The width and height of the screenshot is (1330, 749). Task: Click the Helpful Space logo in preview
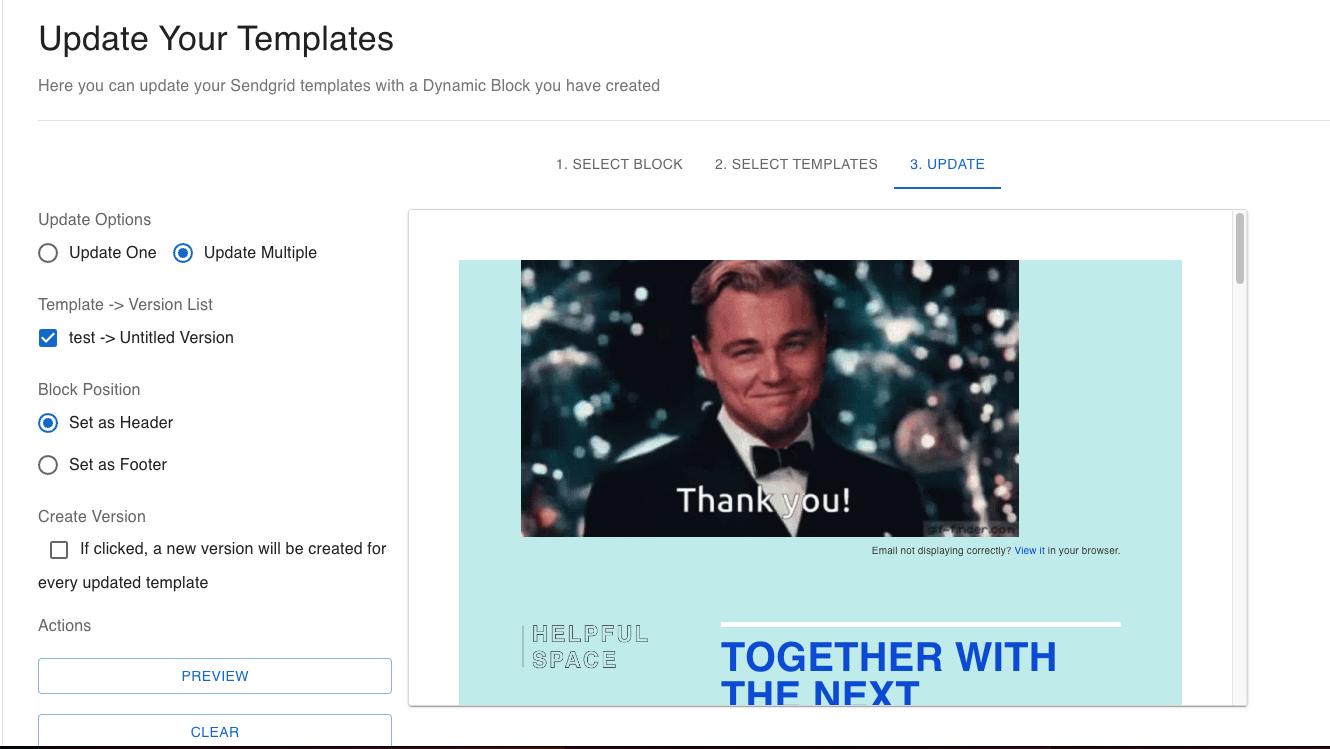pos(586,647)
